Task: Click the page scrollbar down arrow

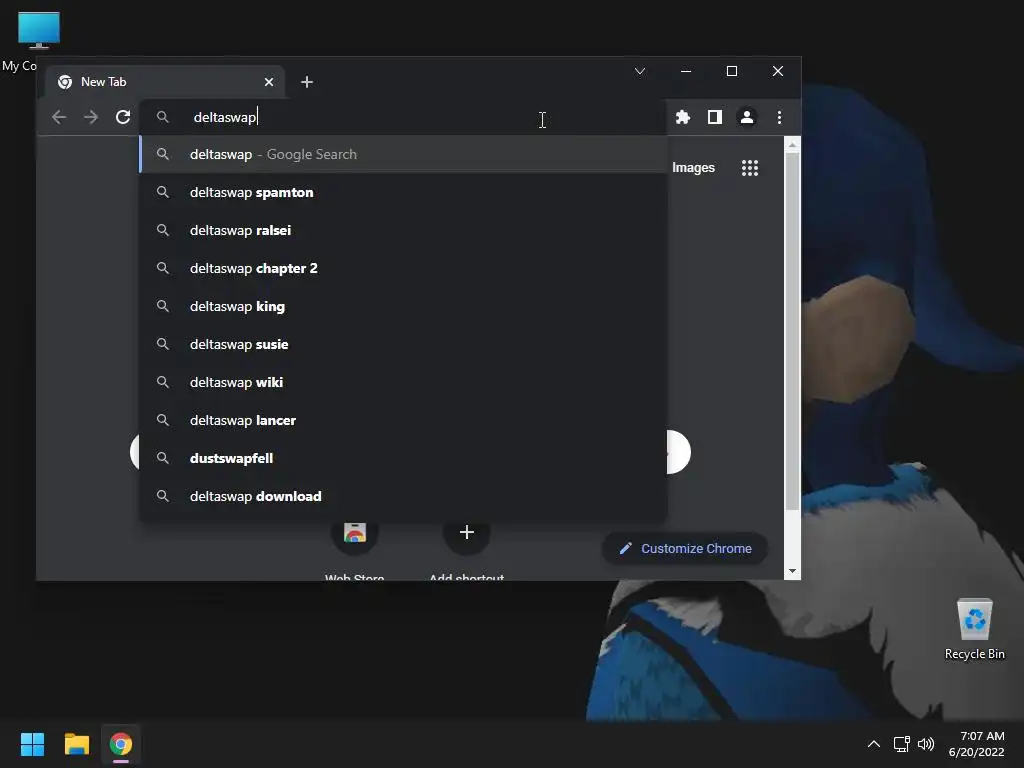Action: point(792,571)
